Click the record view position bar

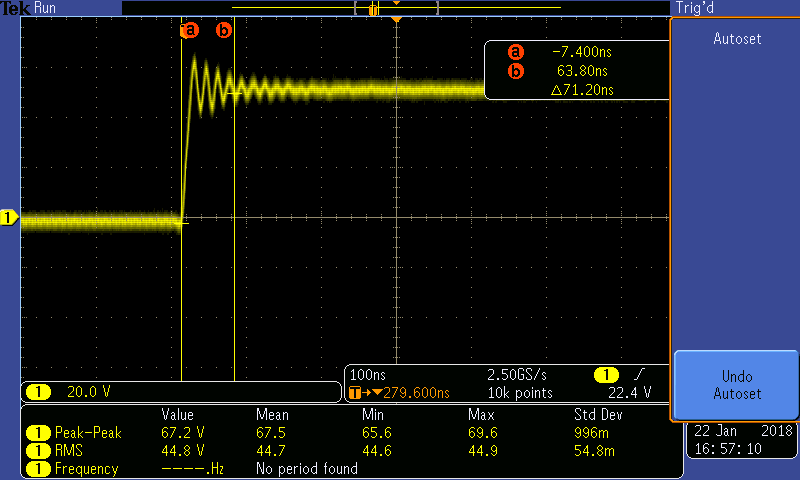coord(396,8)
